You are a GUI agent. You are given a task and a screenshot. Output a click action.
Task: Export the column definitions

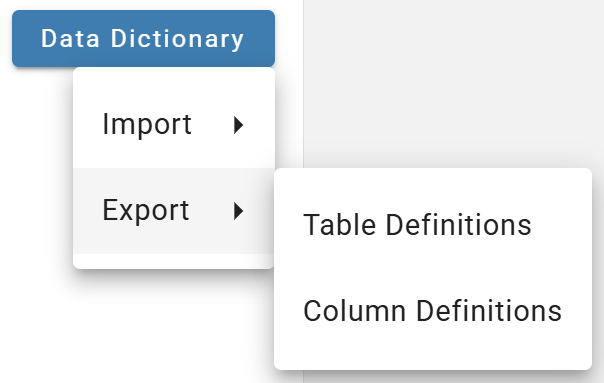click(x=433, y=311)
